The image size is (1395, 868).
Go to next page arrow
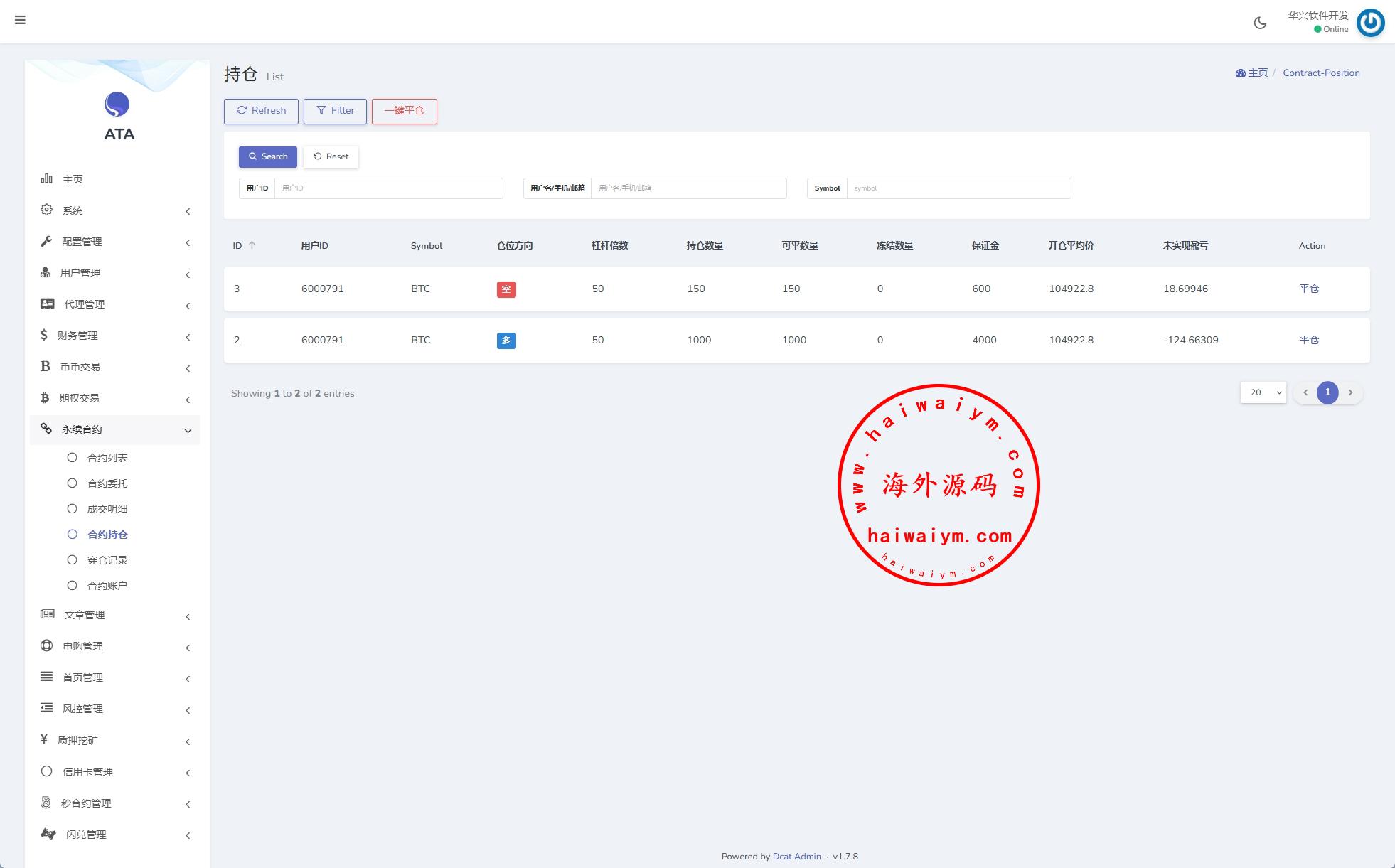pos(1350,392)
